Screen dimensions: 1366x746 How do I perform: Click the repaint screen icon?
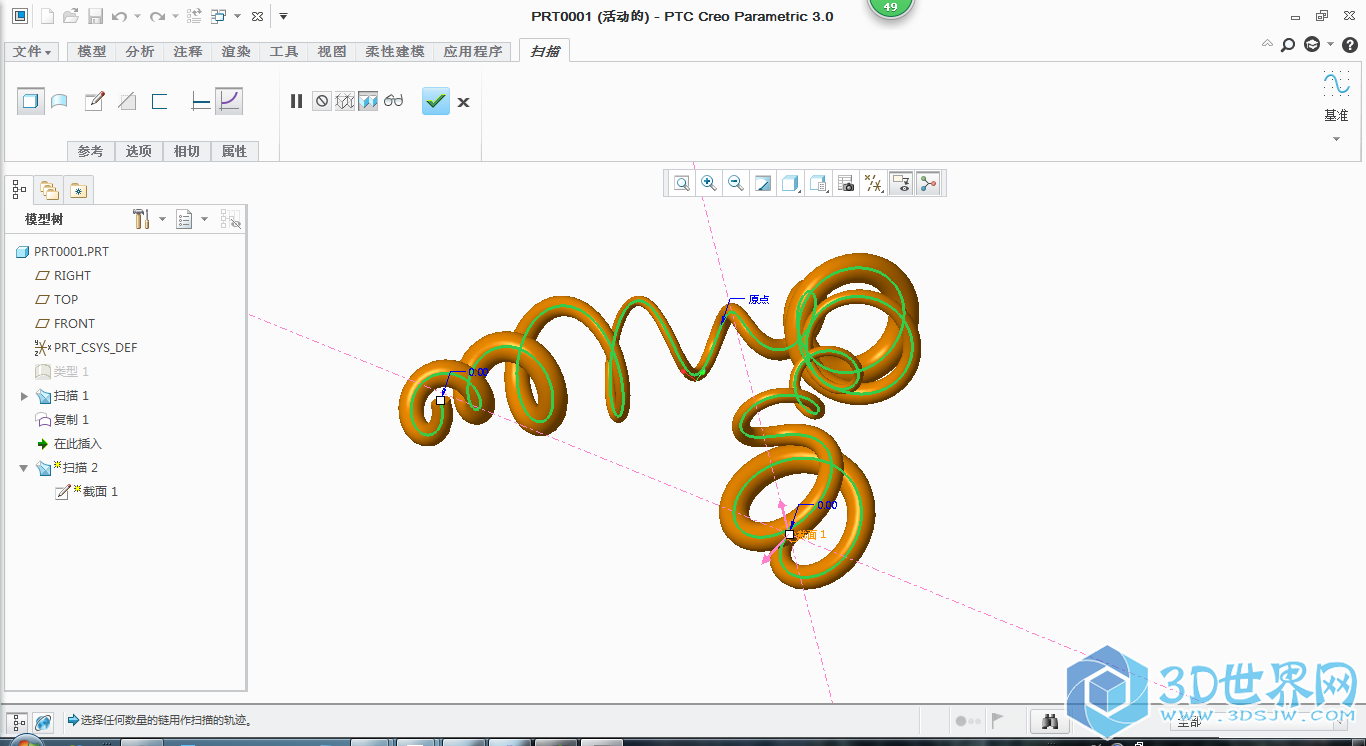click(763, 183)
